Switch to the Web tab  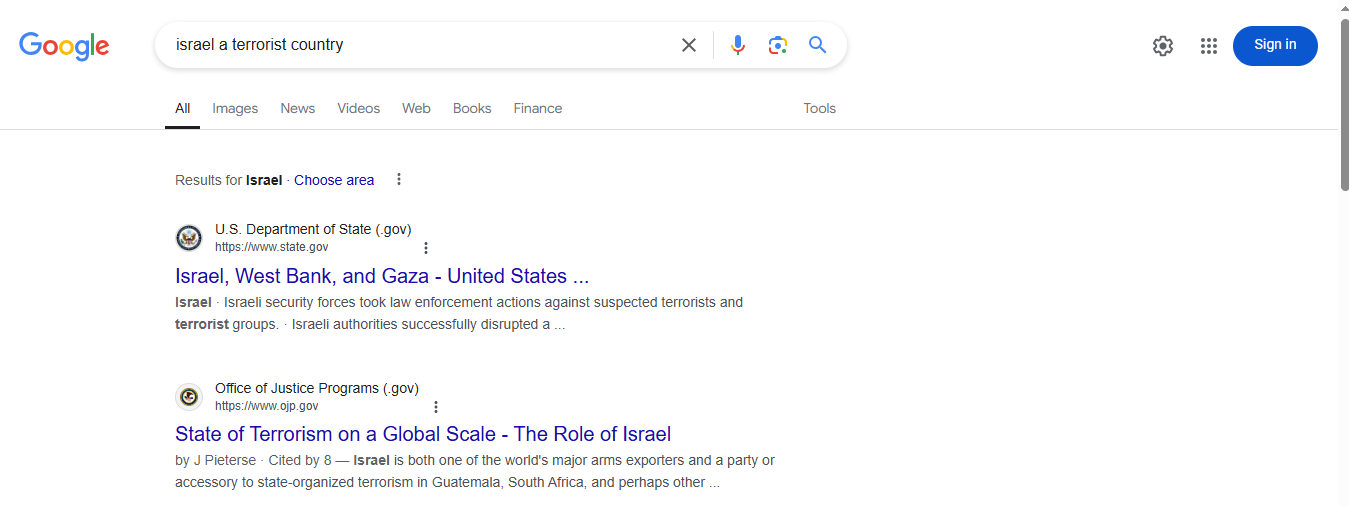click(416, 108)
